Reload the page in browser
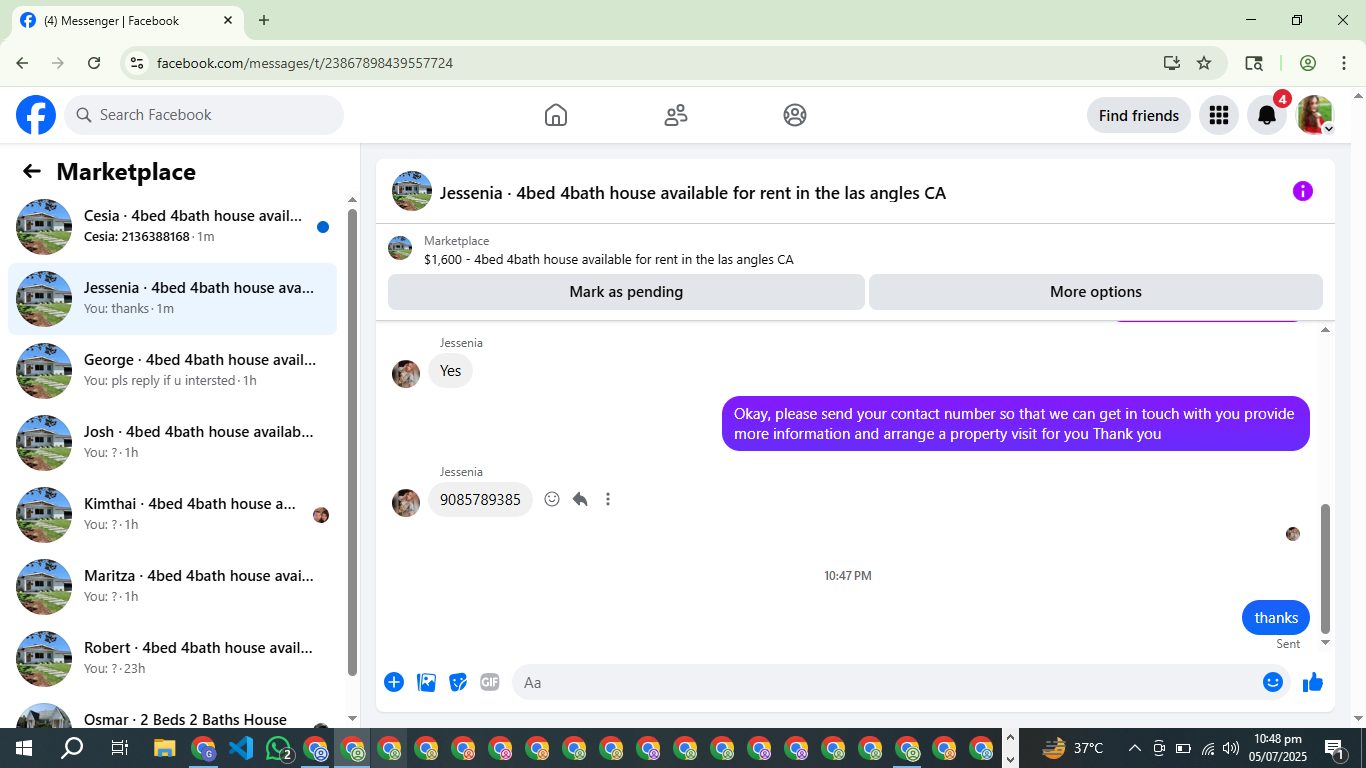Screen dimensions: 1366x768 tap(94, 63)
